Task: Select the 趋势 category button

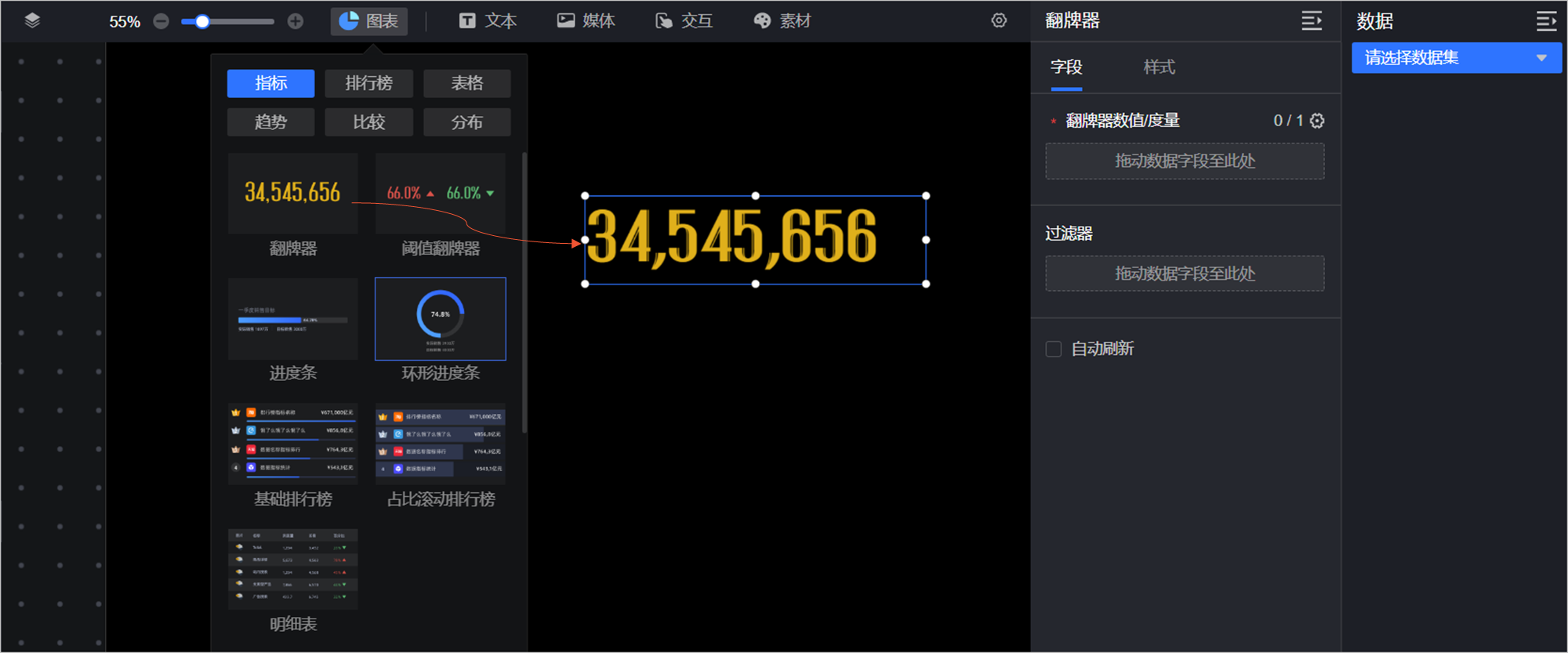Action: [x=270, y=122]
